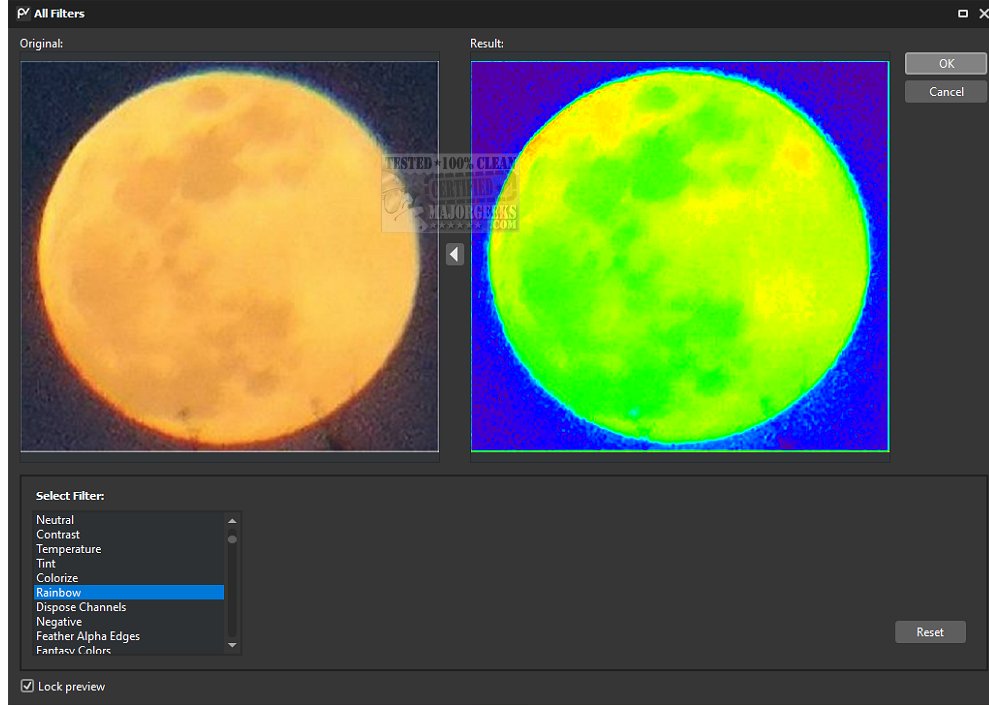Choose the Temperature filter
This screenshot has height=706, width=989.
pyautogui.click(x=68, y=549)
